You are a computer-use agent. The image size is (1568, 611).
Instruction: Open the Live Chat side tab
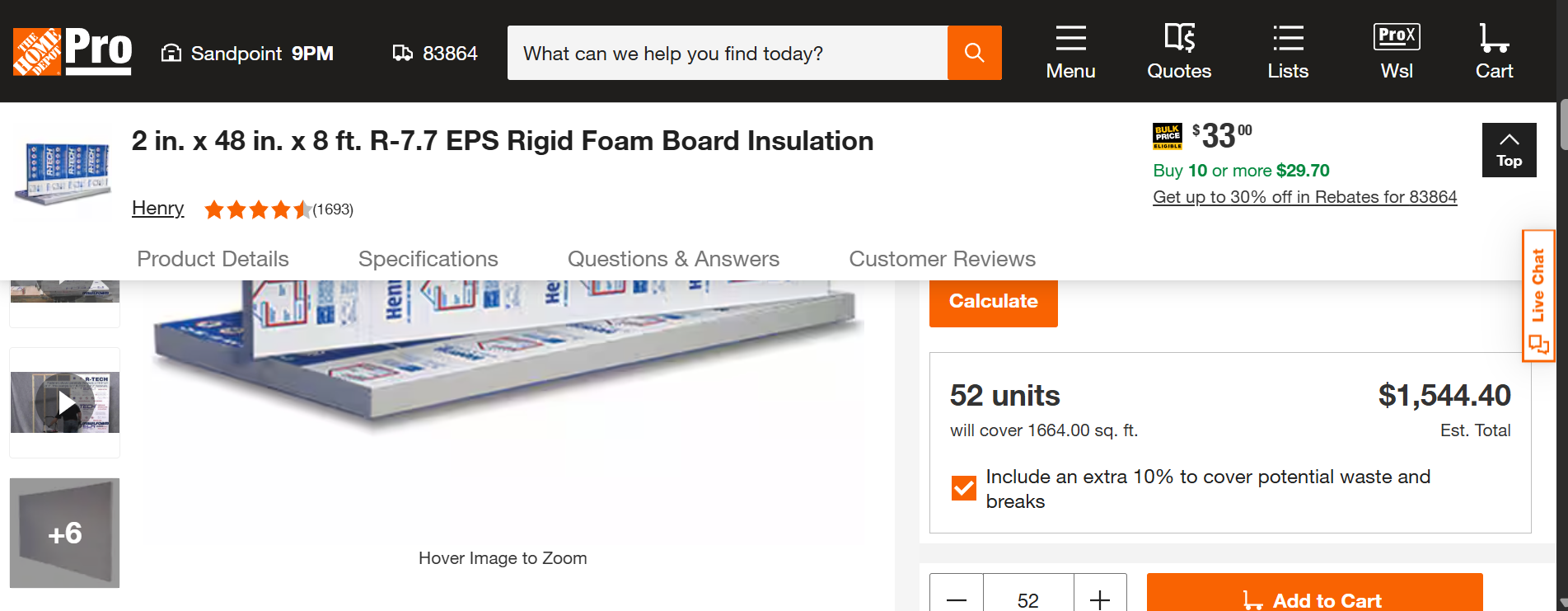click(1538, 296)
